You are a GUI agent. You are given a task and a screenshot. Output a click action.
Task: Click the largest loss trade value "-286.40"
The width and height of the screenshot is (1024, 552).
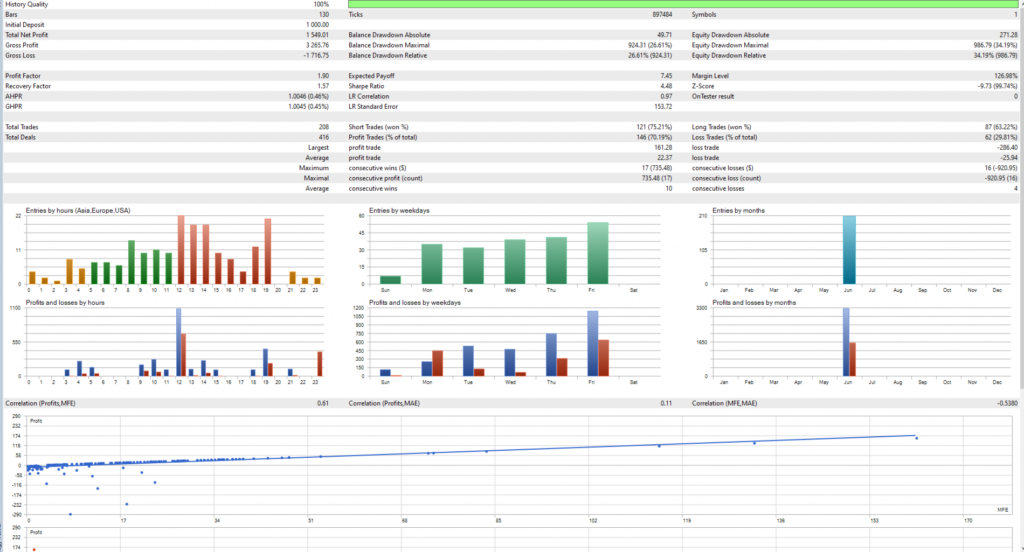point(1007,148)
